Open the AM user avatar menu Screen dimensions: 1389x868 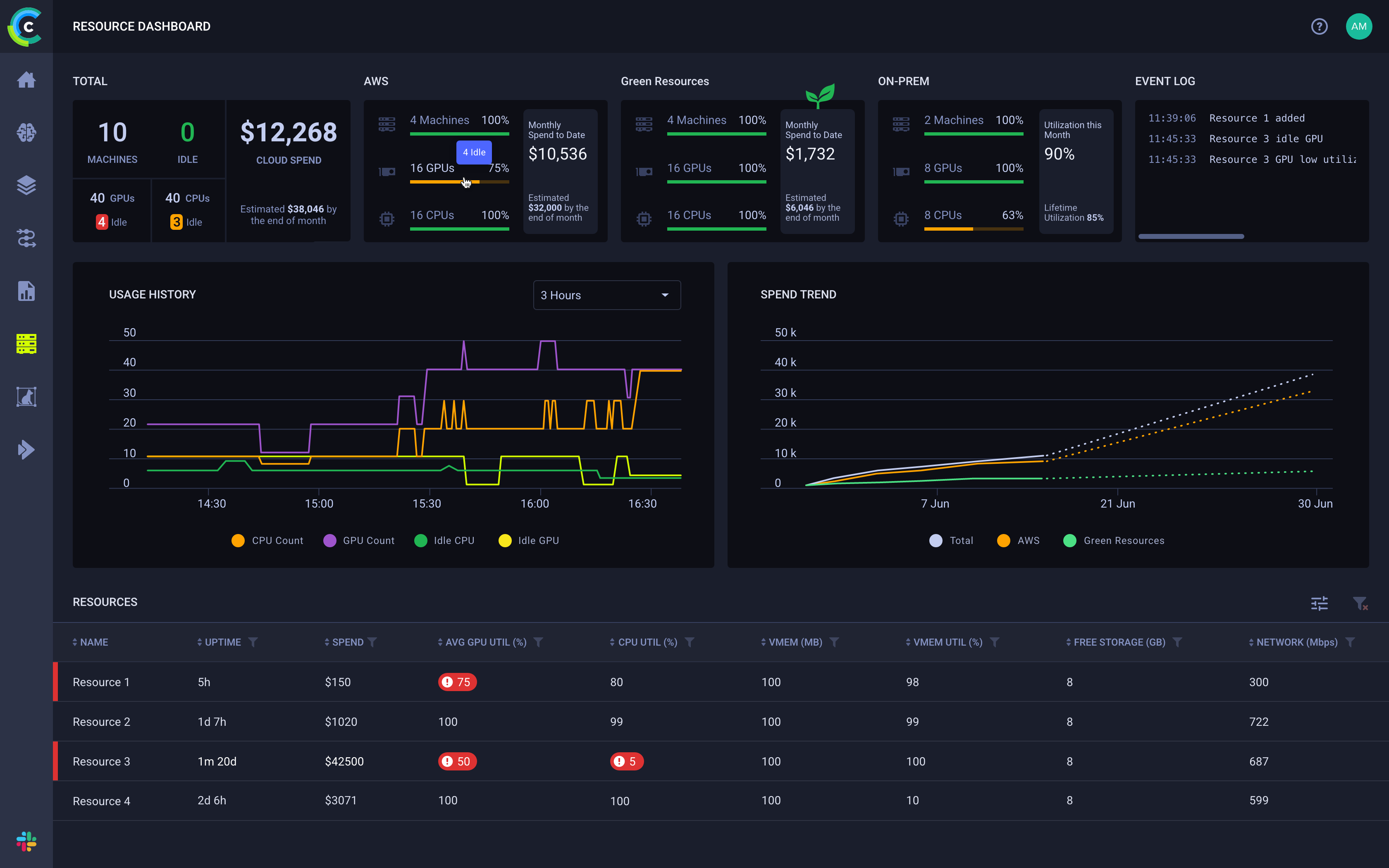pos(1358,26)
